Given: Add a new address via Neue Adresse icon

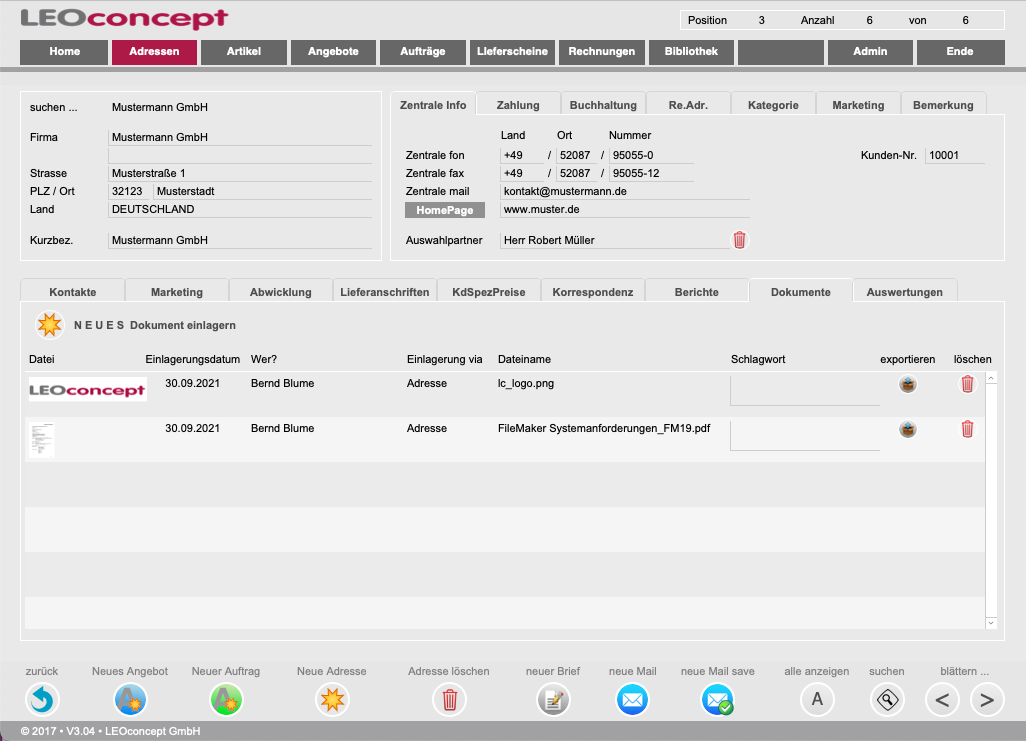Looking at the screenshot, I should pos(332,700).
